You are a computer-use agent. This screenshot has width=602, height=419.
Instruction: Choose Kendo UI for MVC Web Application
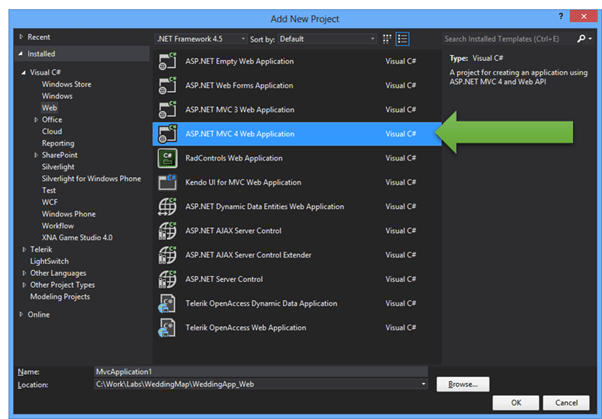click(243, 183)
